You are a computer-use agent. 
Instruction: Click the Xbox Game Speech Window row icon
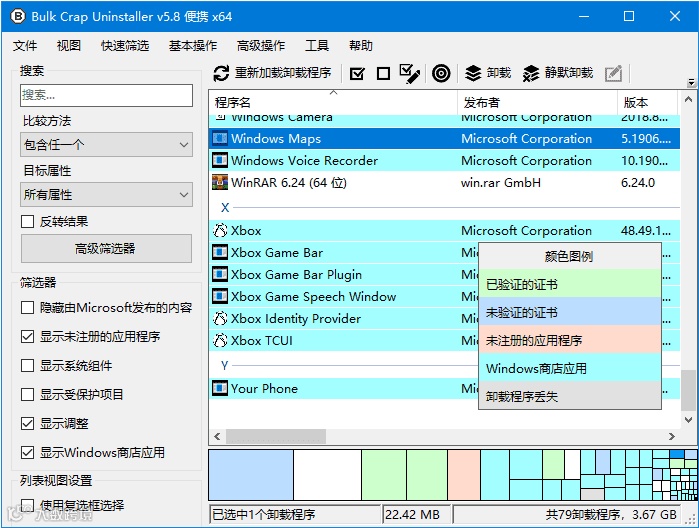click(219, 296)
